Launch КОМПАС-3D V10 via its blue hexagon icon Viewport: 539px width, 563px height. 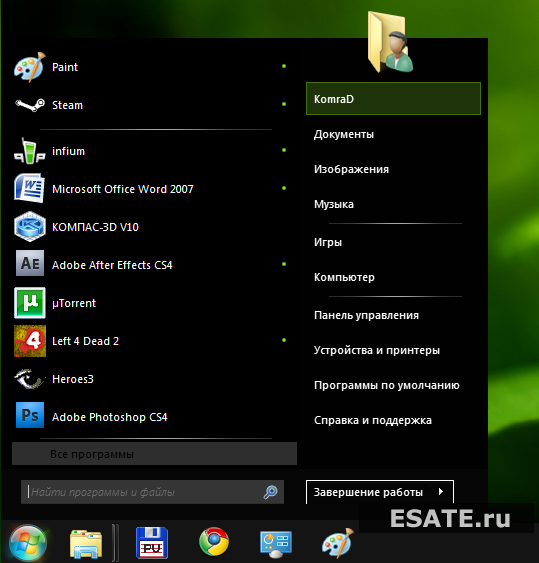coord(30,227)
